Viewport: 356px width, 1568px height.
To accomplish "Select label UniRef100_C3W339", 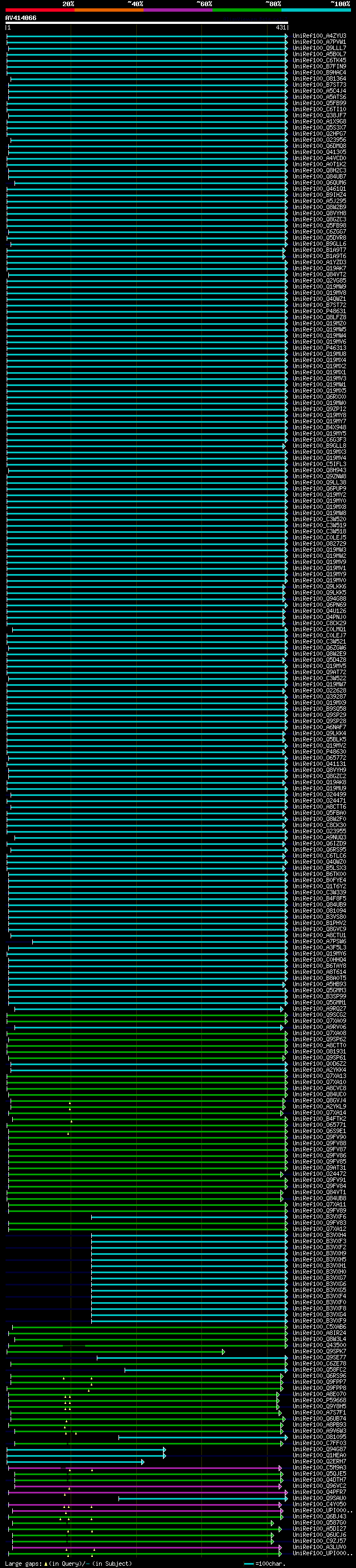I will (x=319, y=892).
